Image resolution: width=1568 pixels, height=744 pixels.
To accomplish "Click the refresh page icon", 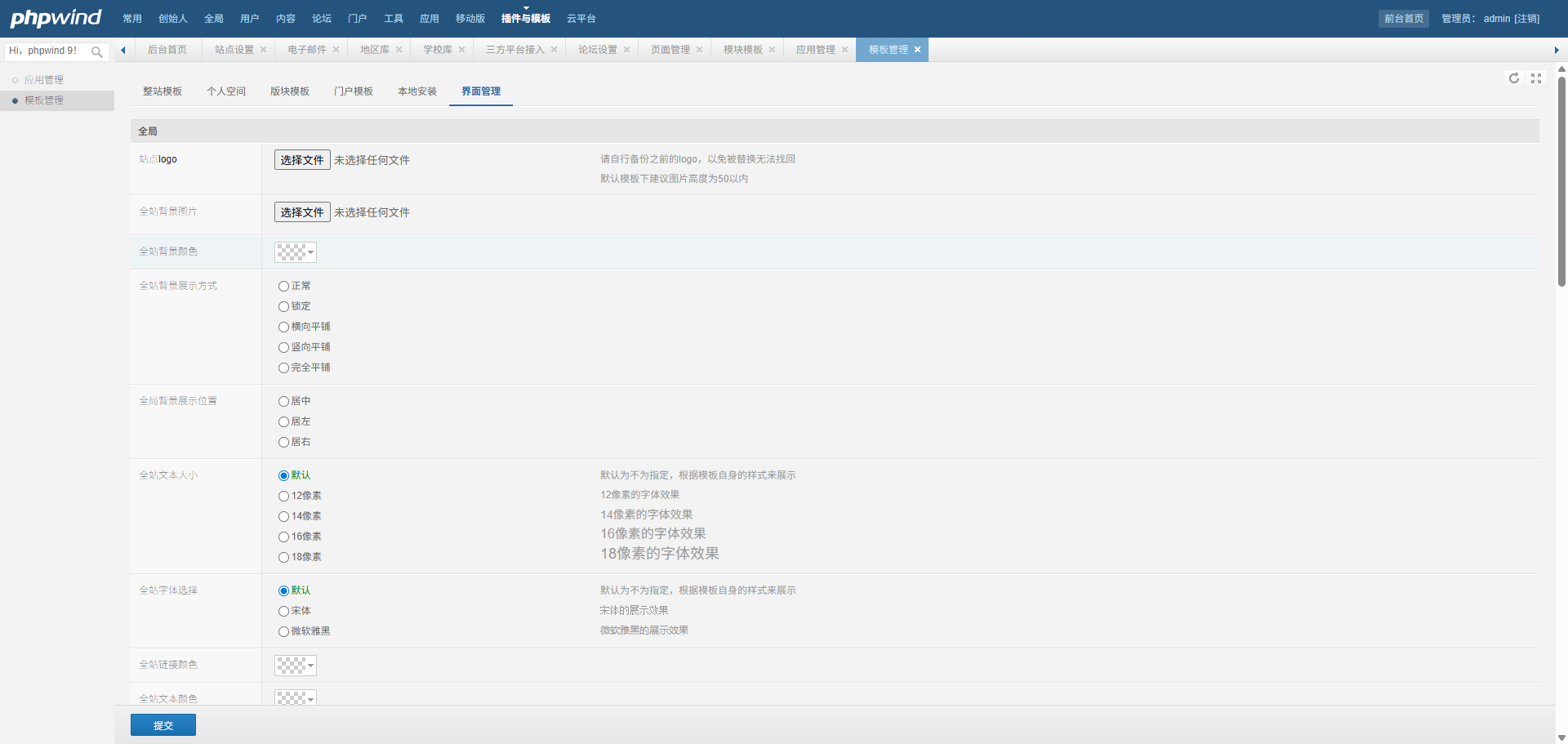I will point(1513,78).
